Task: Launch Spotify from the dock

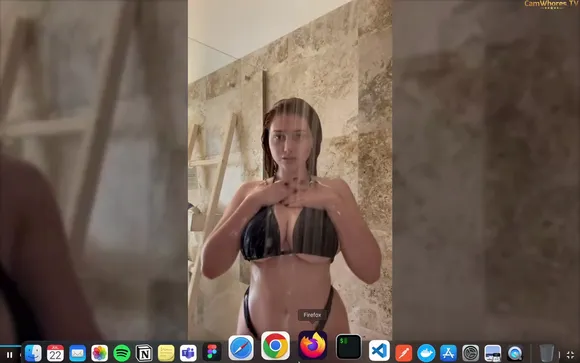Action: pyautogui.click(x=122, y=353)
